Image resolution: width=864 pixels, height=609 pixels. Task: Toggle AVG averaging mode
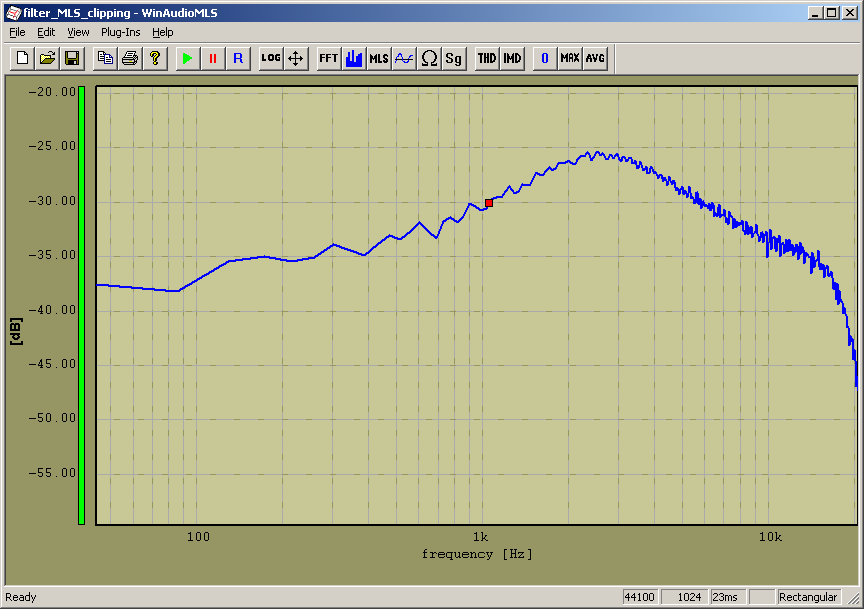pos(595,58)
